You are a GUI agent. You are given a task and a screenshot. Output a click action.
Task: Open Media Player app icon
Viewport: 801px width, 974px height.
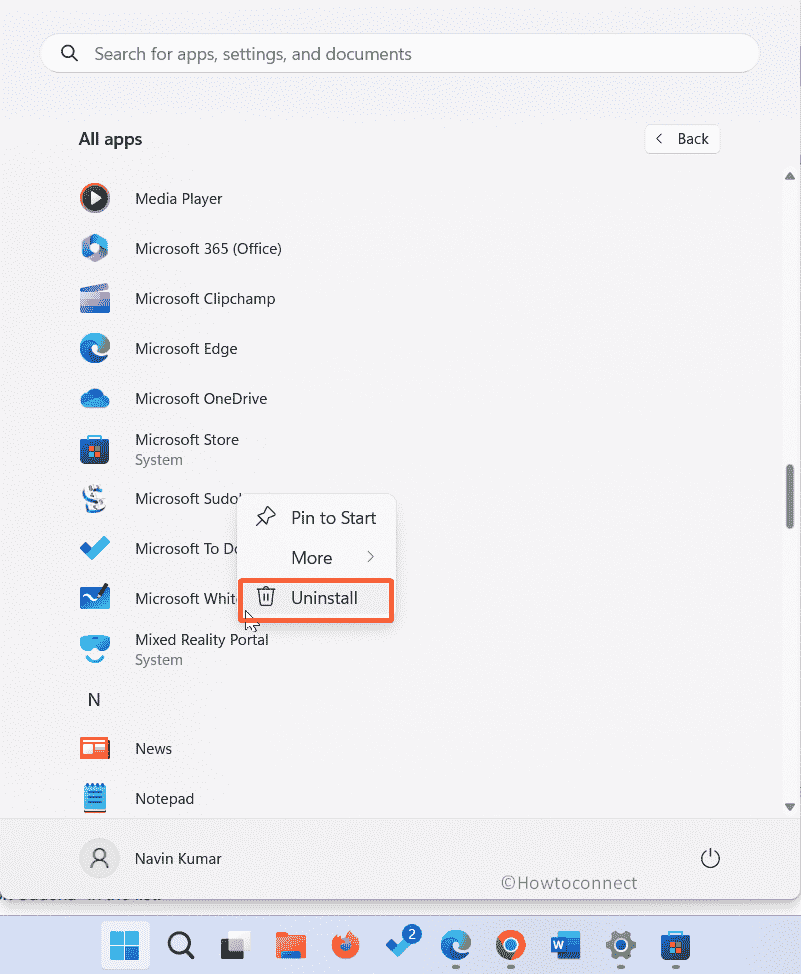click(x=95, y=198)
